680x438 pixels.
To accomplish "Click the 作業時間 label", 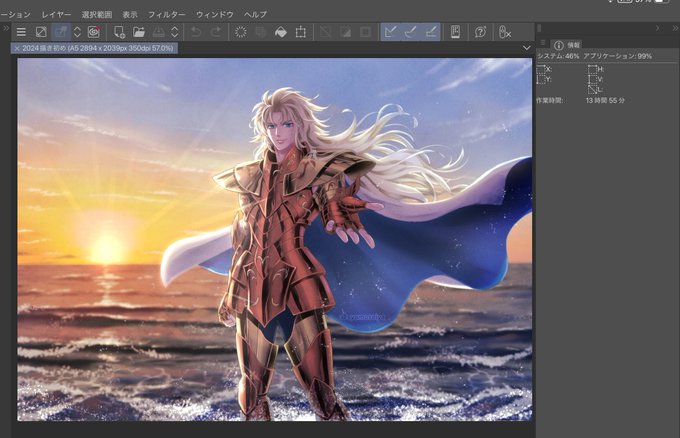I will (549, 101).
